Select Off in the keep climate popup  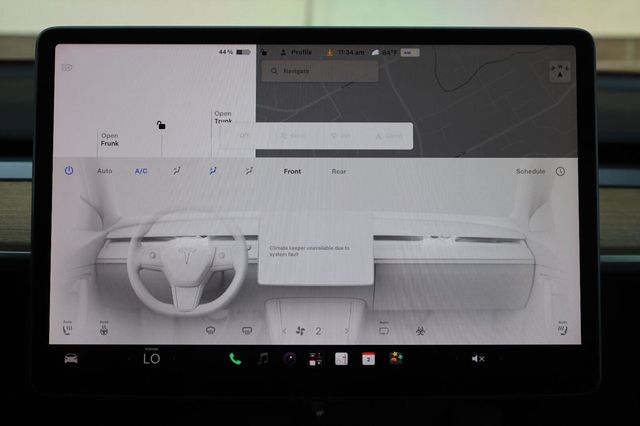[244, 135]
